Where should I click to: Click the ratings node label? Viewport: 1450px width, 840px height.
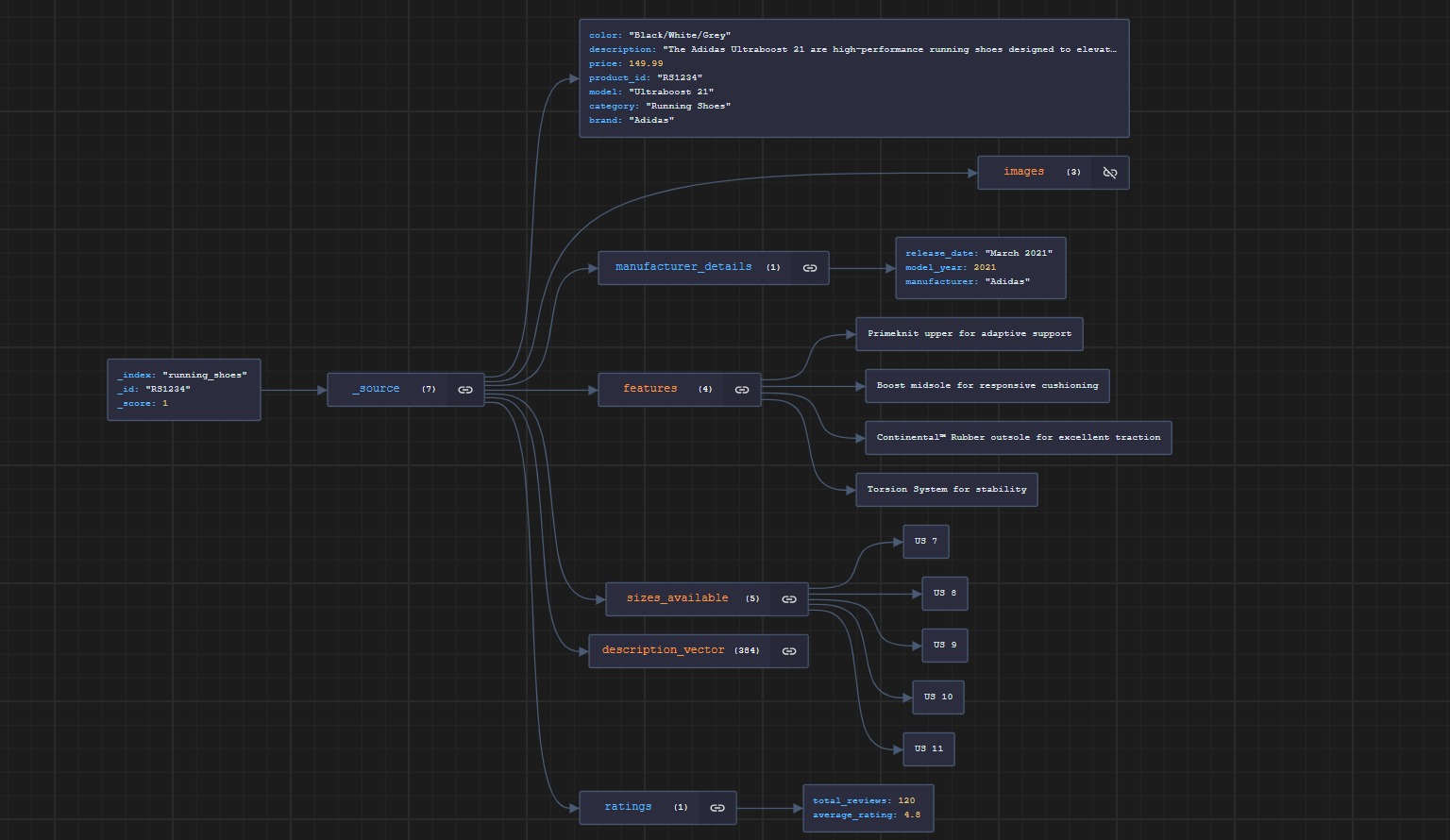[x=628, y=807]
